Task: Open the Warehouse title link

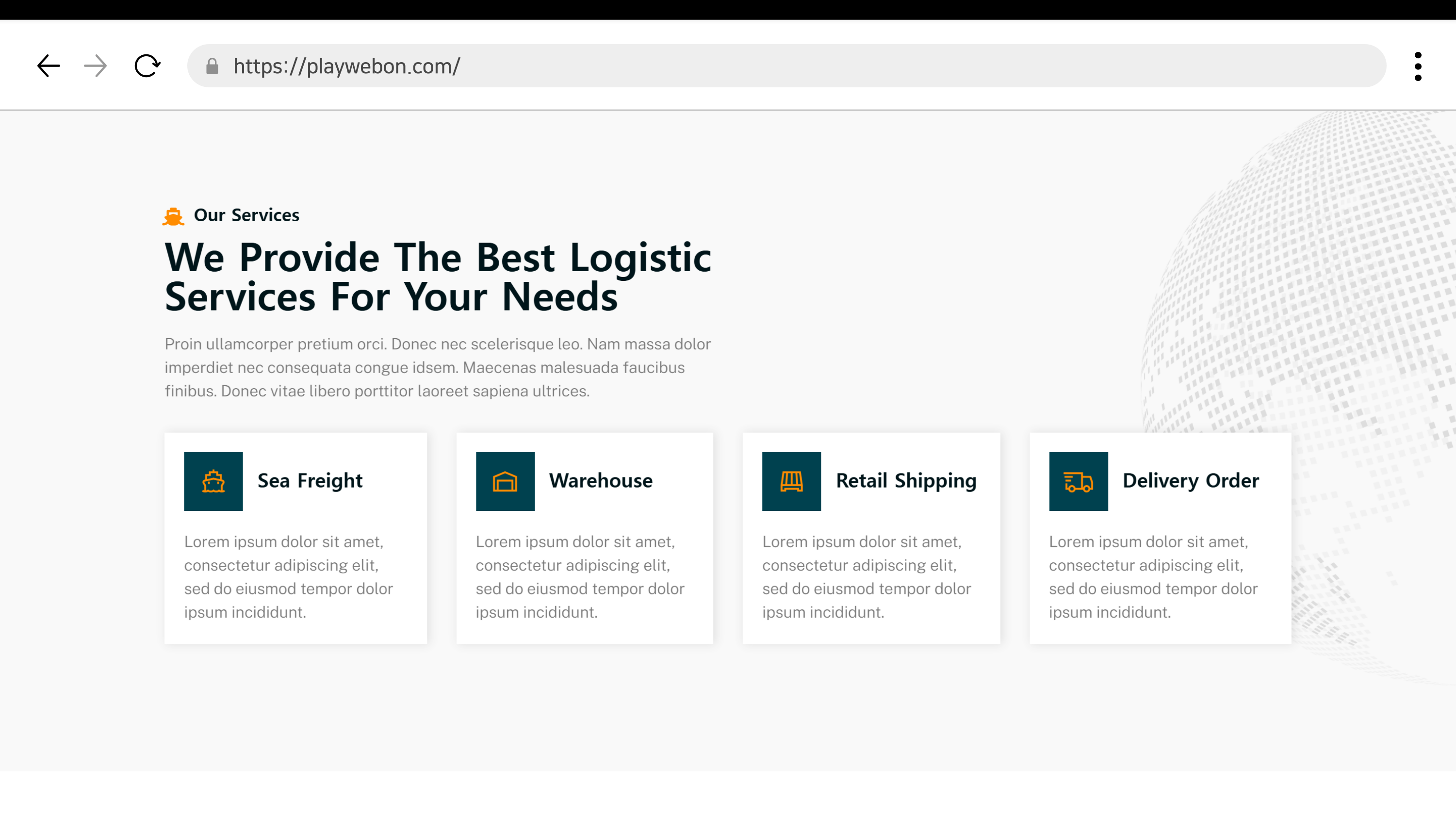Action: [600, 480]
